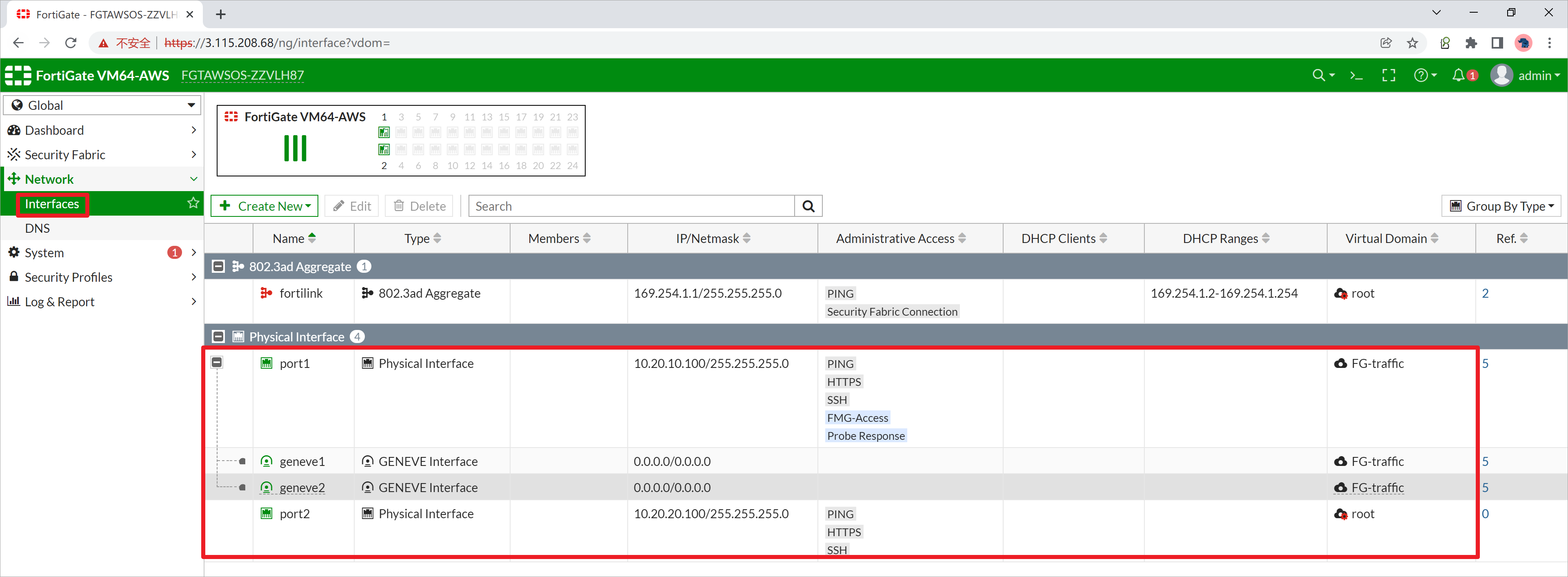The height and width of the screenshot is (577, 1568).
Task: Open the Create New dropdown
Action: (265, 206)
